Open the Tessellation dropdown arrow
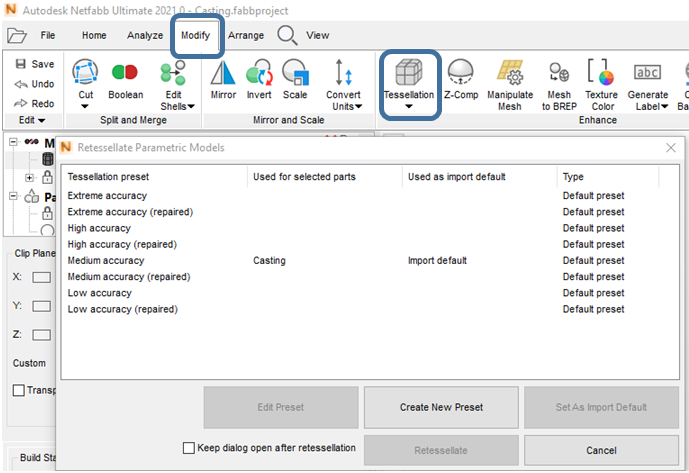The image size is (689, 473). click(409, 106)
